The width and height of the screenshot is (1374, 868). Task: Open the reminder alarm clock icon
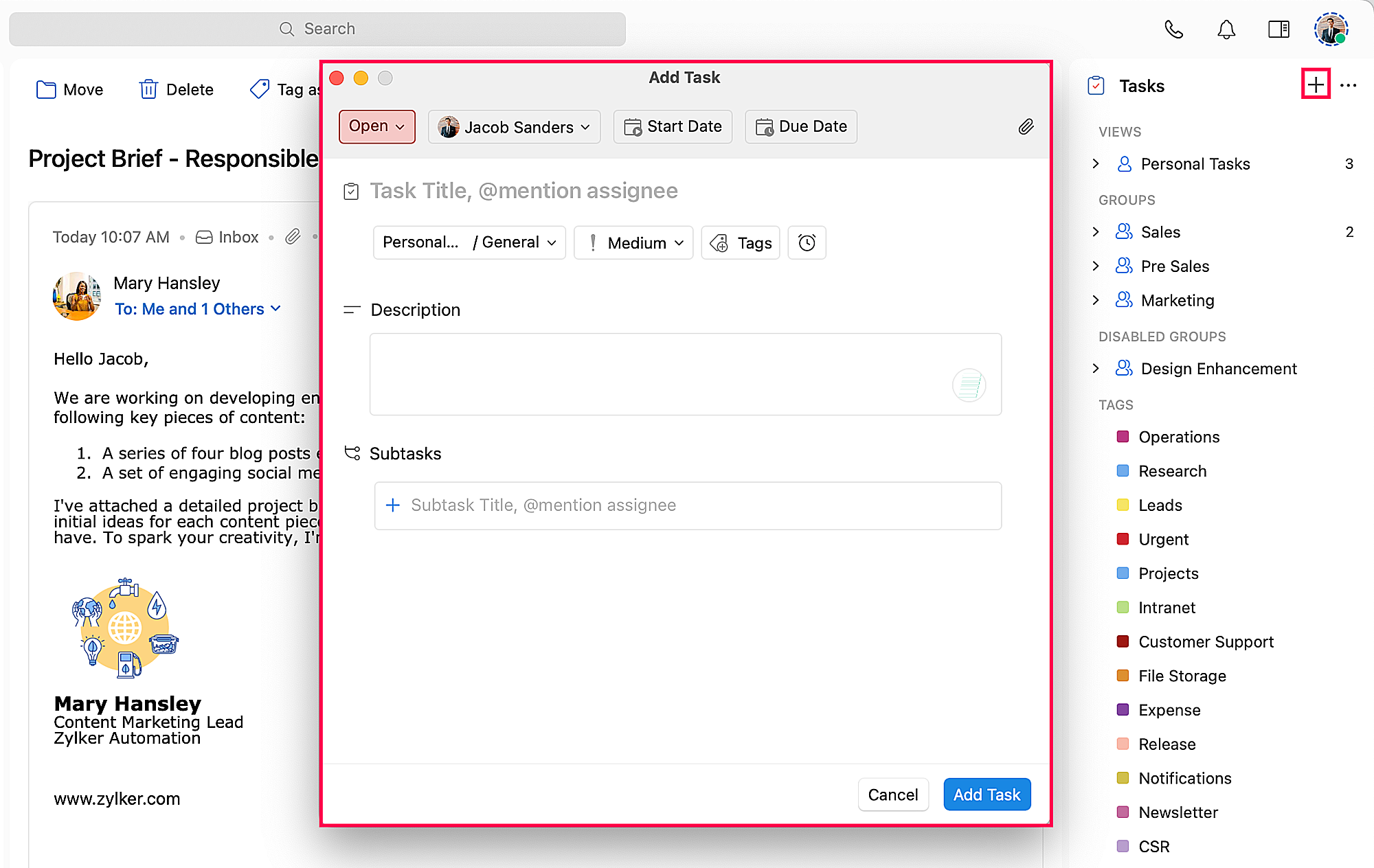pos(807,242)
